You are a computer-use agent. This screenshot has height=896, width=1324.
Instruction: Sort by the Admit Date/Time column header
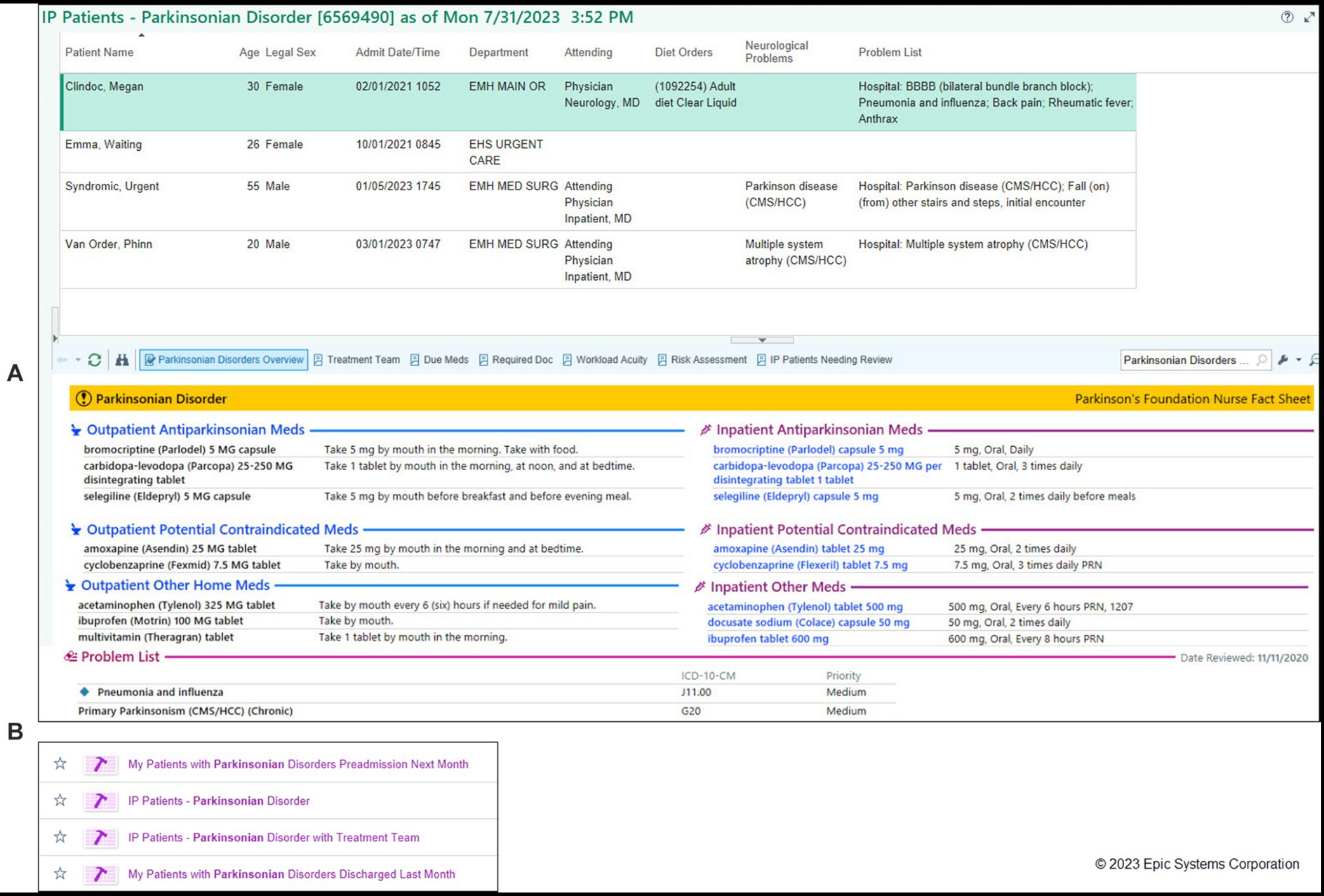(398, 53)
